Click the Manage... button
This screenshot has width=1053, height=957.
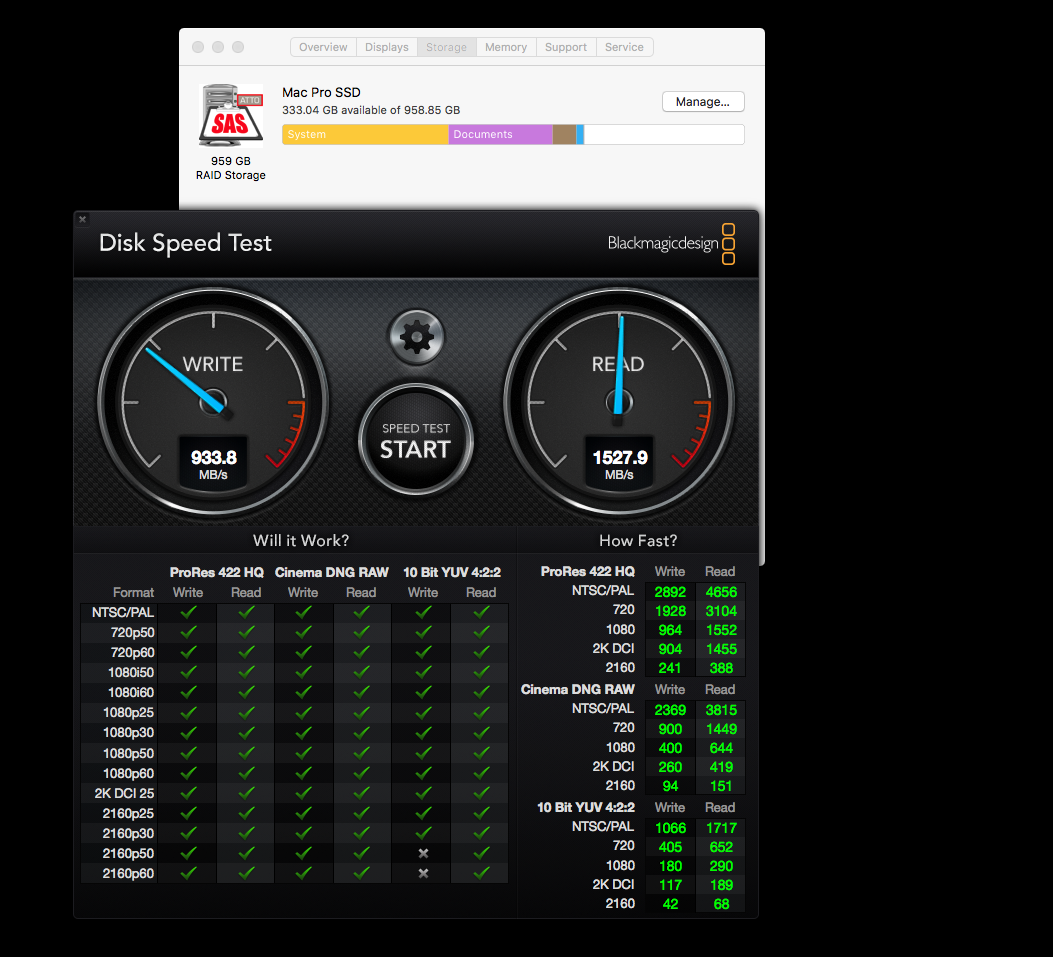(703, 101)
